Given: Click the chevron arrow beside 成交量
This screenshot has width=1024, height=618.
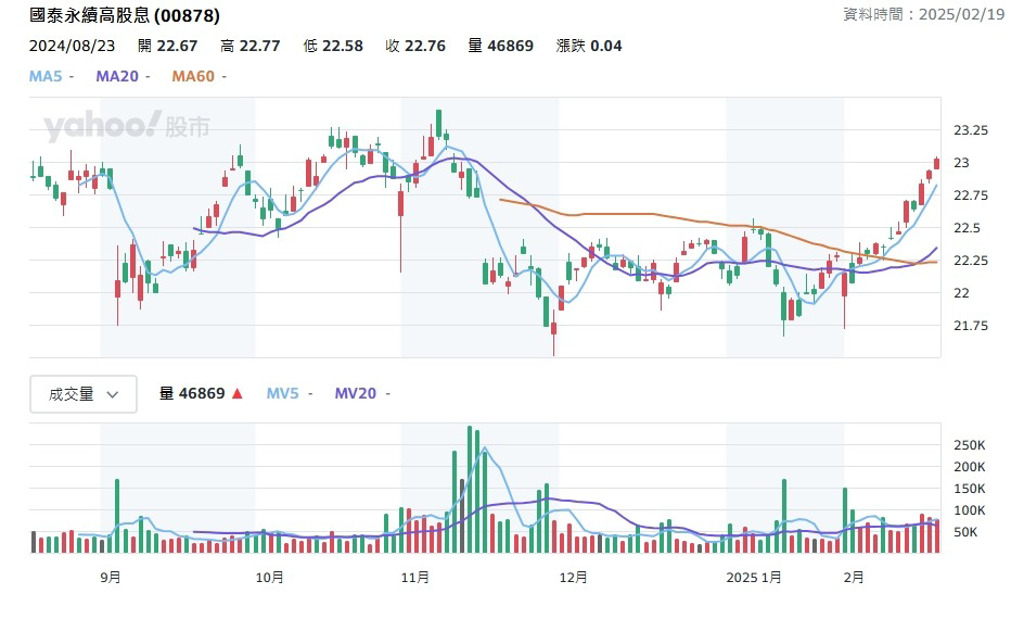Looking at the screenshot, I should (x=112, y=394).
